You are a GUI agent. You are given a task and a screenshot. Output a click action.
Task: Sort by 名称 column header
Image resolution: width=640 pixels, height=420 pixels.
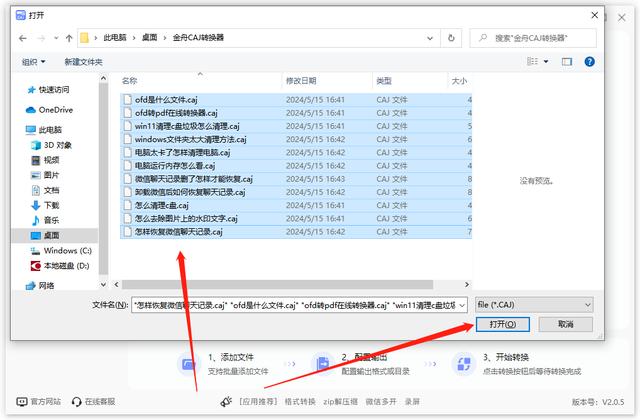pyautogui.click(x=130, y=81)
